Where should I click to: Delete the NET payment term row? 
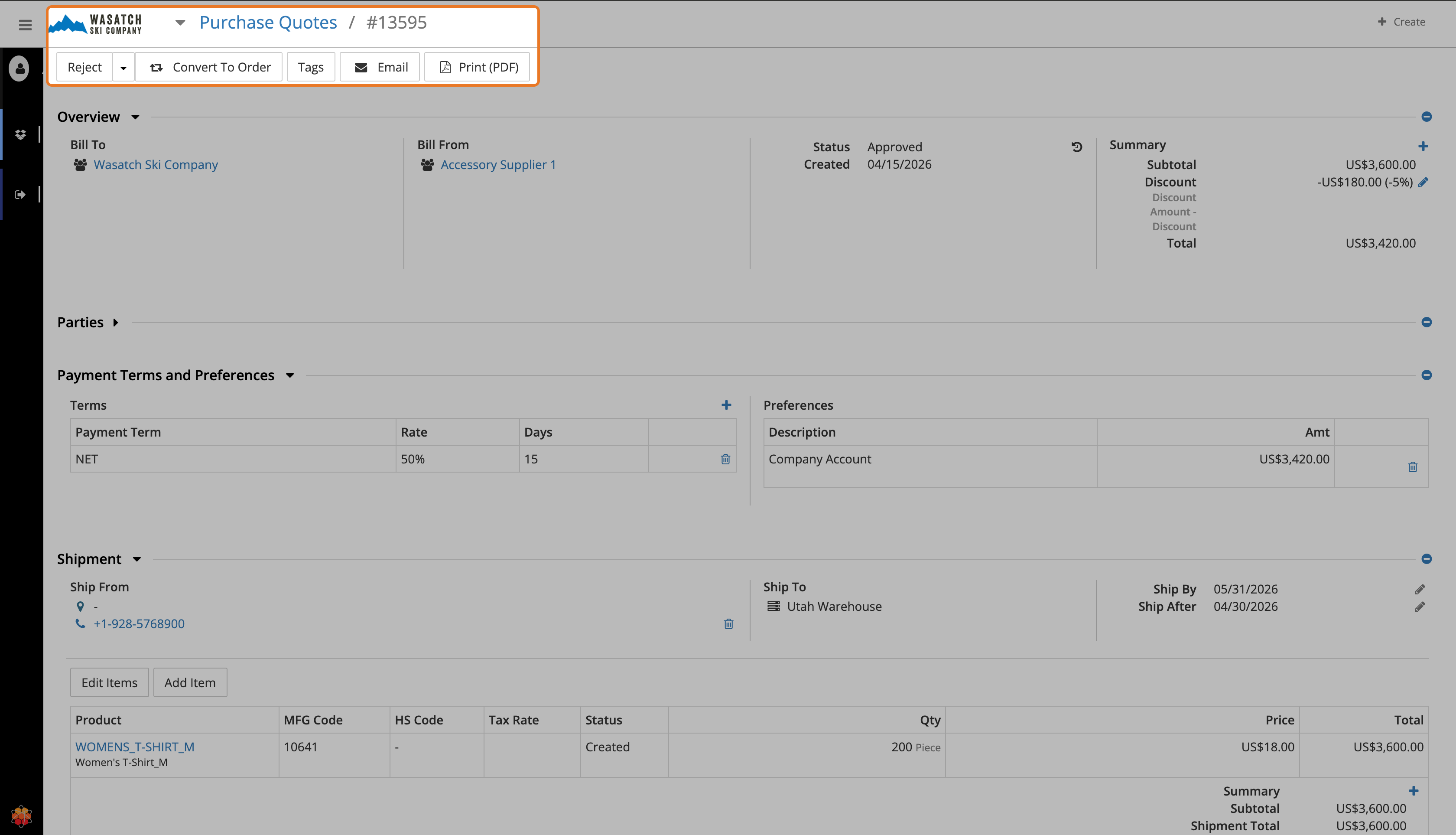pos(725,460)
